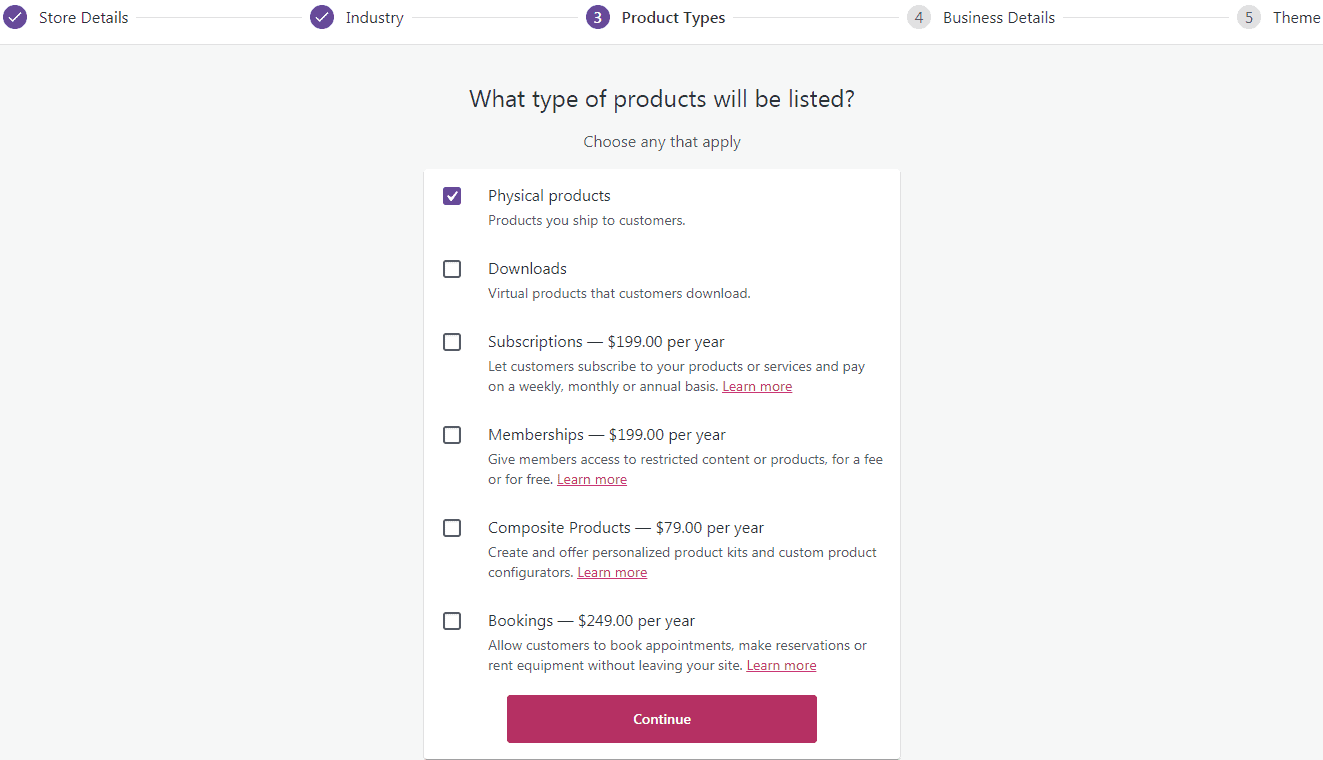Enable the Downloads checkbox
This screenshot has width=1323, height=760.
(x=452, y=269)
